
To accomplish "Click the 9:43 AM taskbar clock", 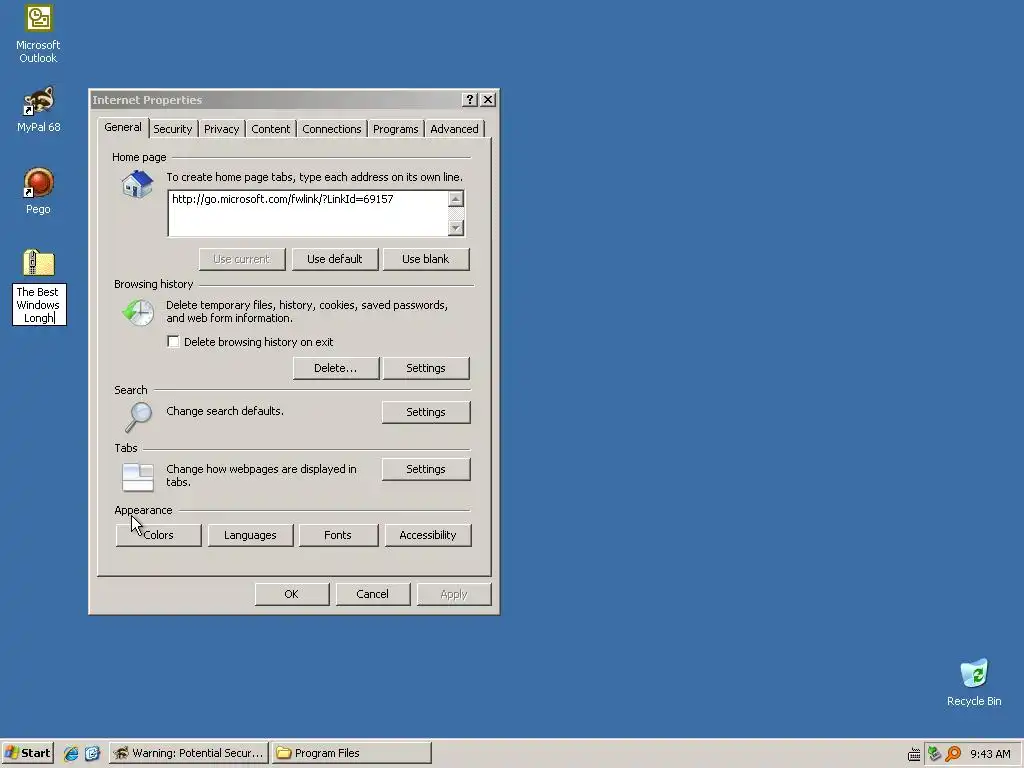I will (990, 754).
